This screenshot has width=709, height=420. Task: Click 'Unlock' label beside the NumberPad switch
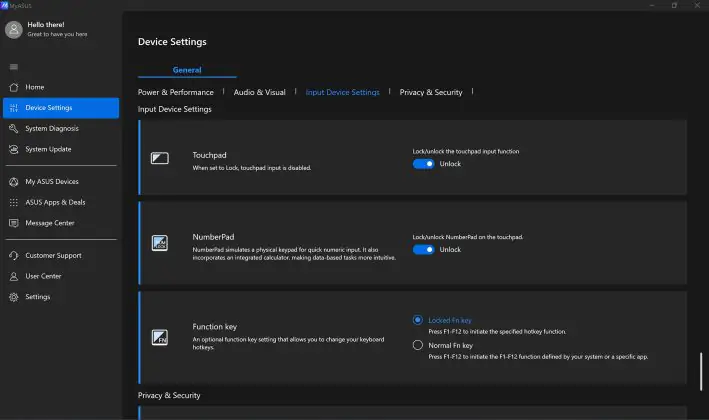click(x=450, y=250)
